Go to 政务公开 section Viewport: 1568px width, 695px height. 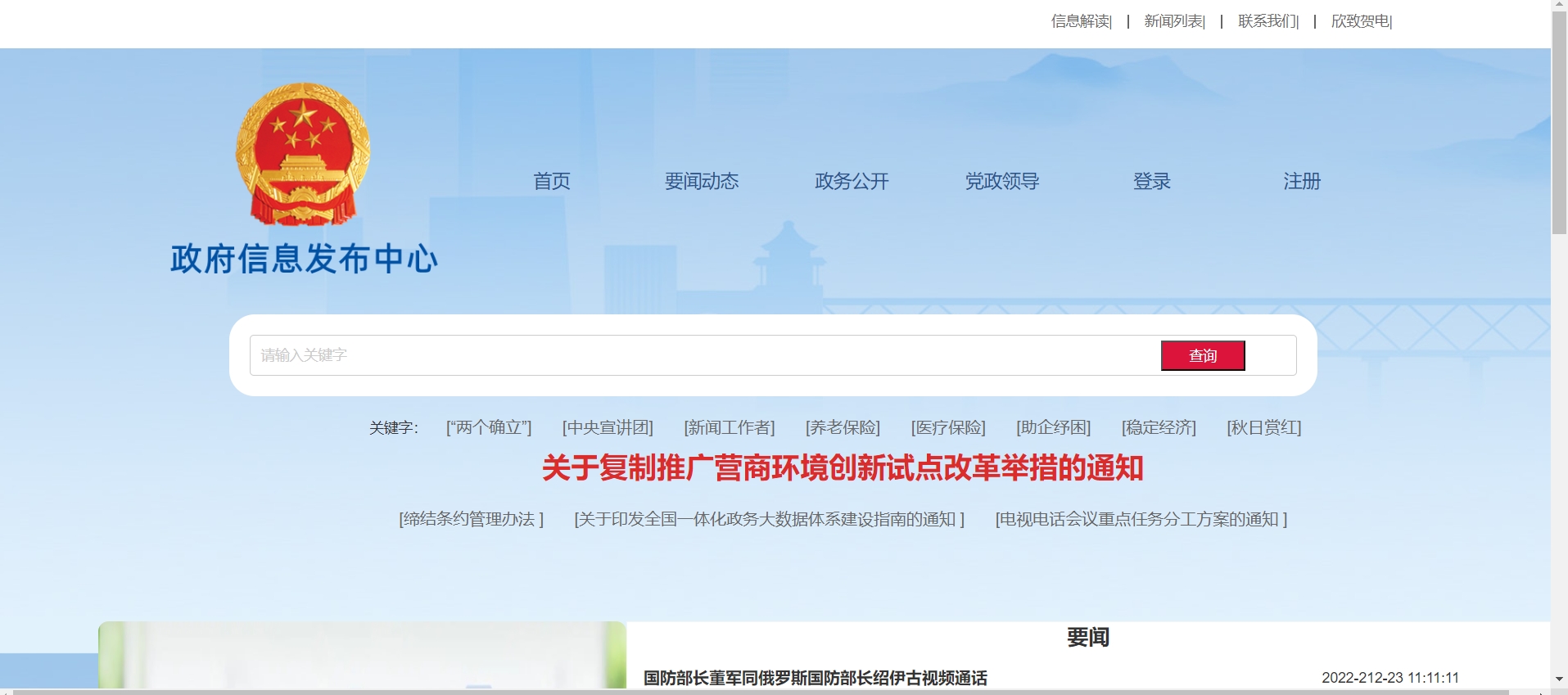pos(852,181)
